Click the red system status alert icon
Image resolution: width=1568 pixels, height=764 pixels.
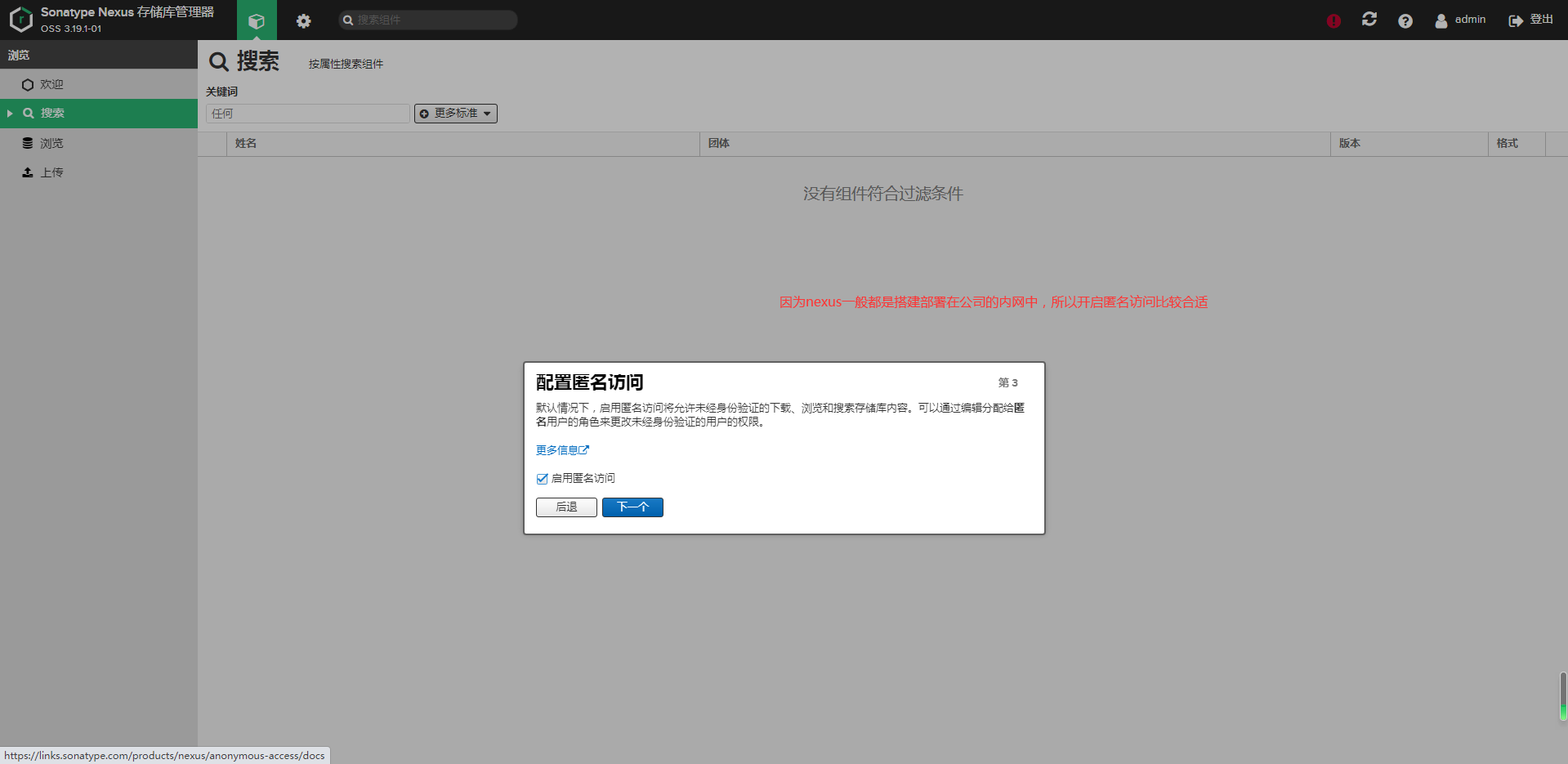point(1333,20)
